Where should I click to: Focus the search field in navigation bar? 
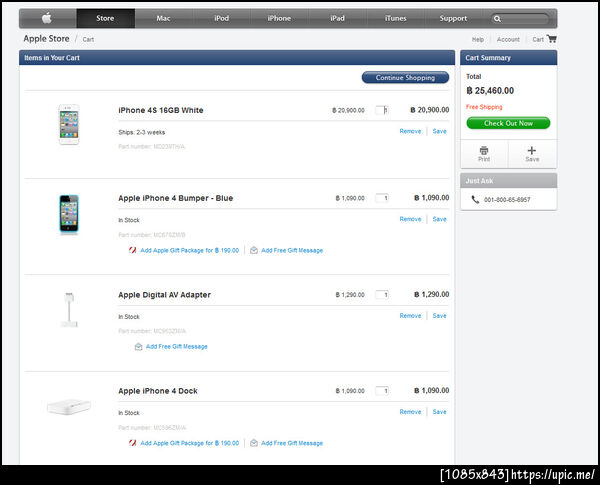point(520,18)
